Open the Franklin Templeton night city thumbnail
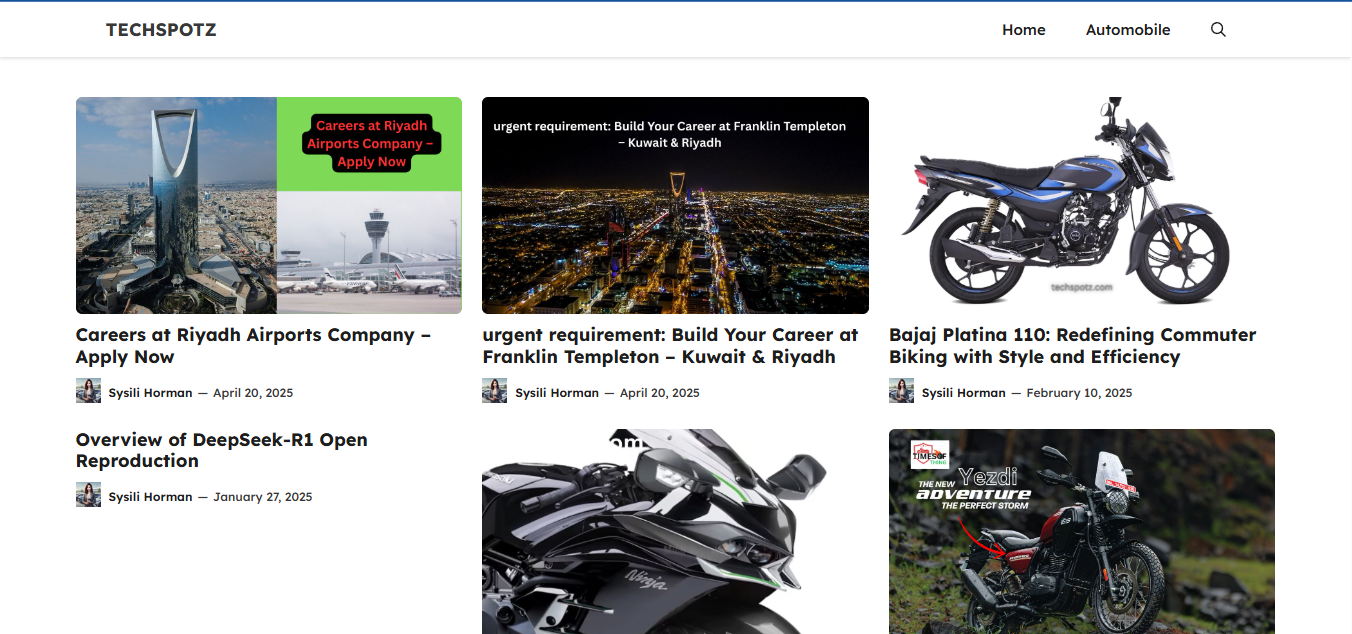This screenshot has height=634, width=1352. [675, 205]
